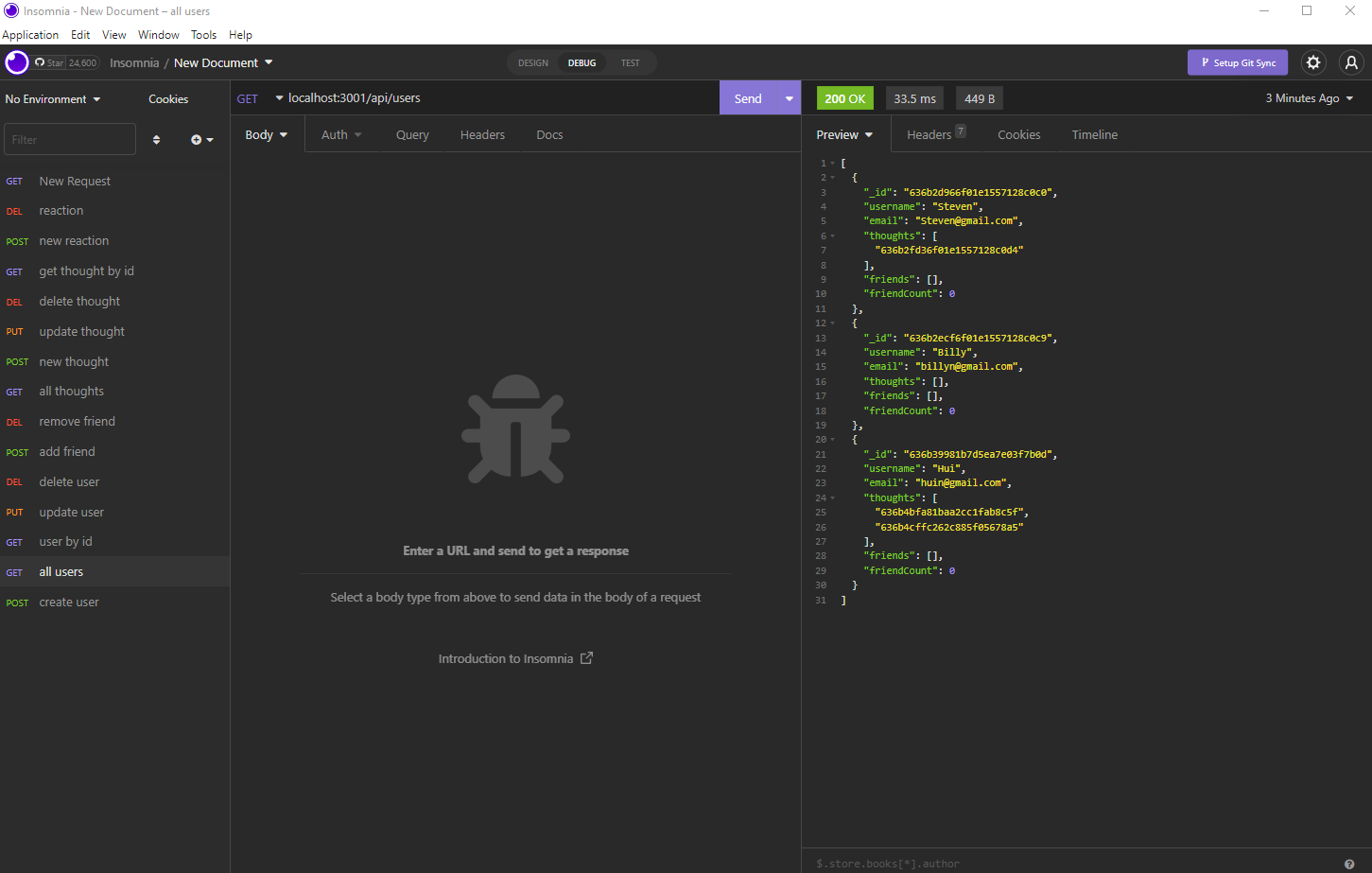Click the Insomnia home icon
1372x873 pixels.
(x=16, y=62)
